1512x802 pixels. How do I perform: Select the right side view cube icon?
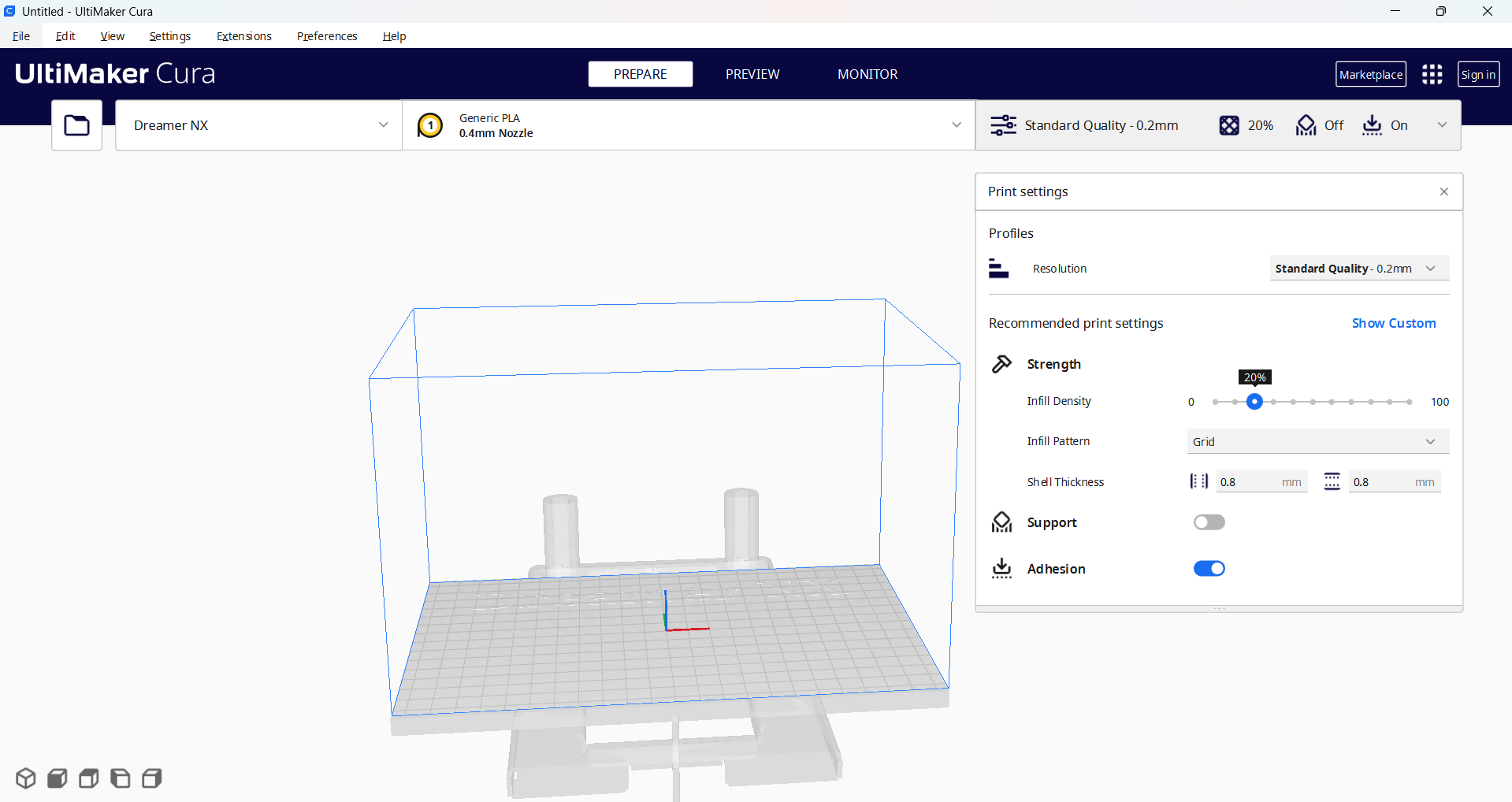(x=151, y=778)
